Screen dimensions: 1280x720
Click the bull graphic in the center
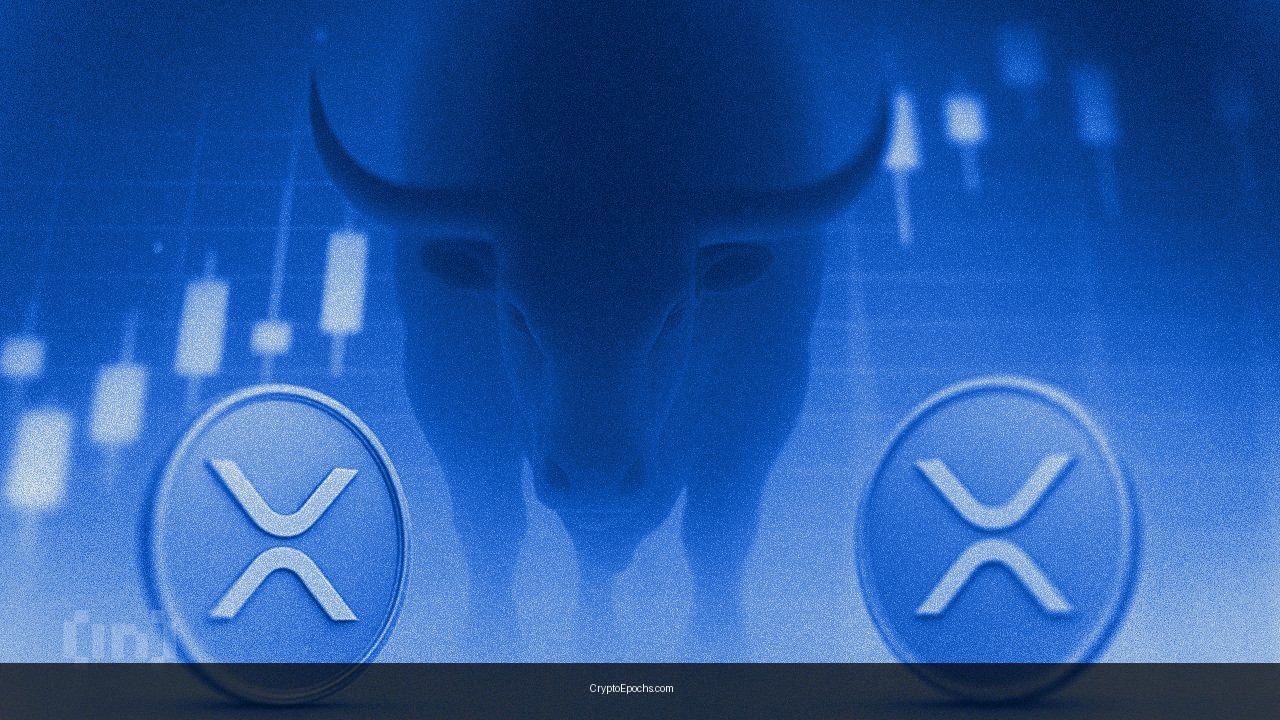tap(600, 300)
